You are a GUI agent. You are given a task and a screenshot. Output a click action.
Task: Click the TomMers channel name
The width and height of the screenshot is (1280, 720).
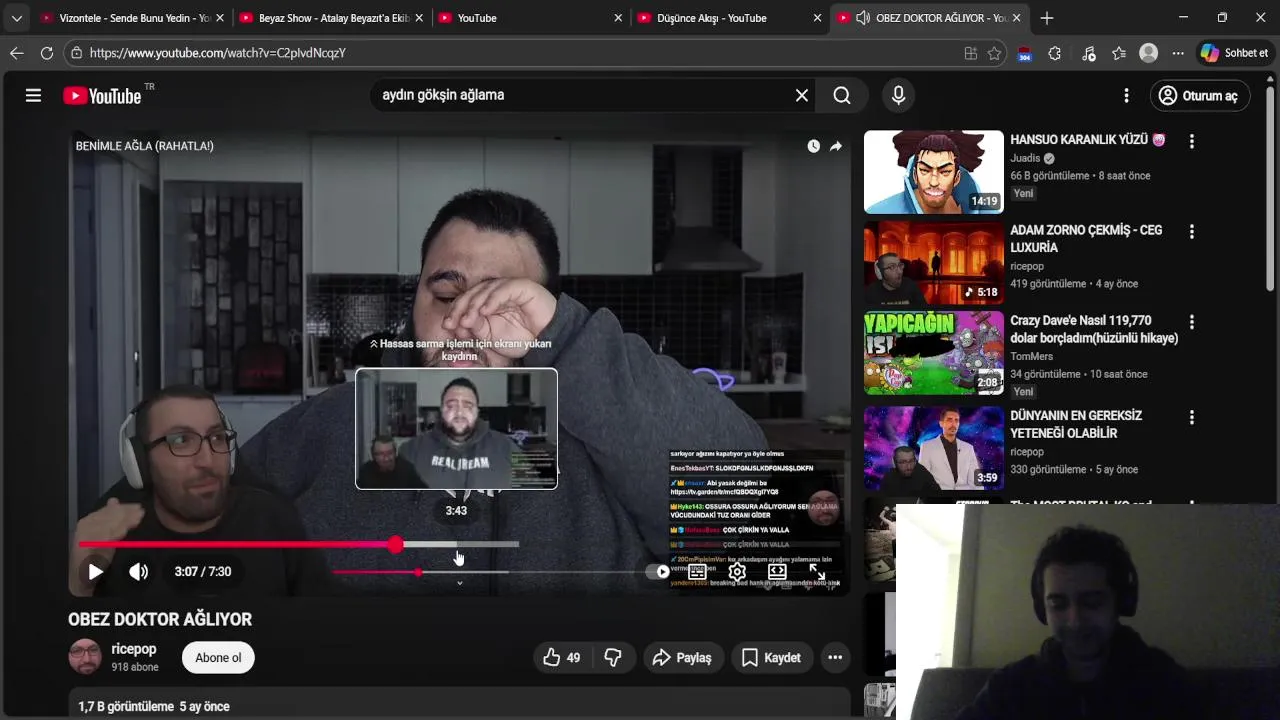[1032, 356]
